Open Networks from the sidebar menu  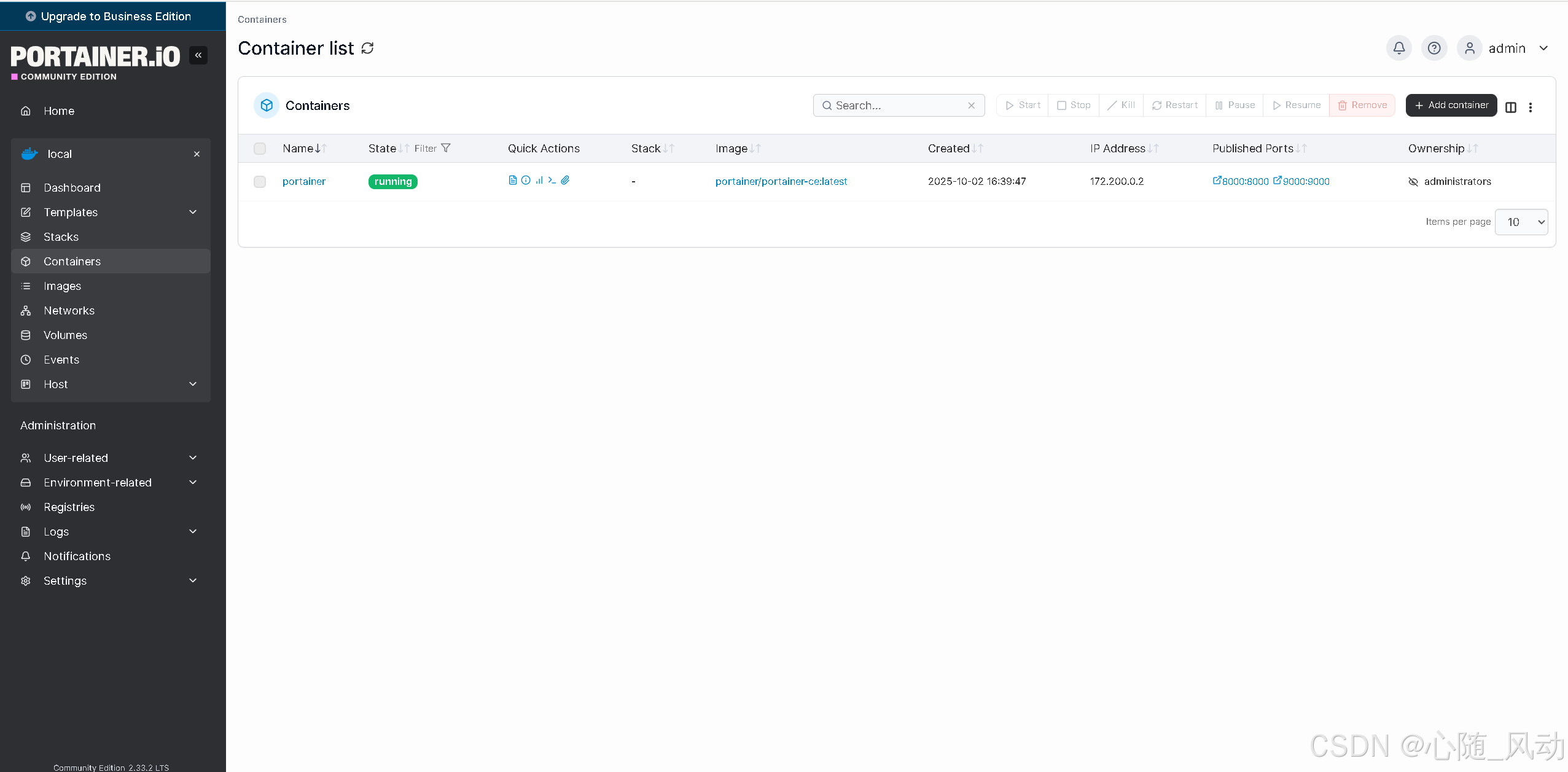click(69, 310)
